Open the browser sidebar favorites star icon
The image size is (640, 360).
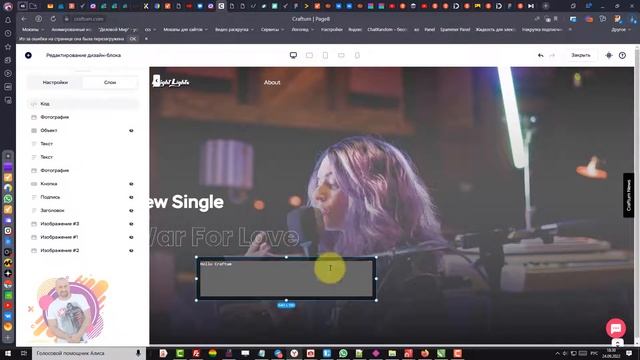click(8, 47)
